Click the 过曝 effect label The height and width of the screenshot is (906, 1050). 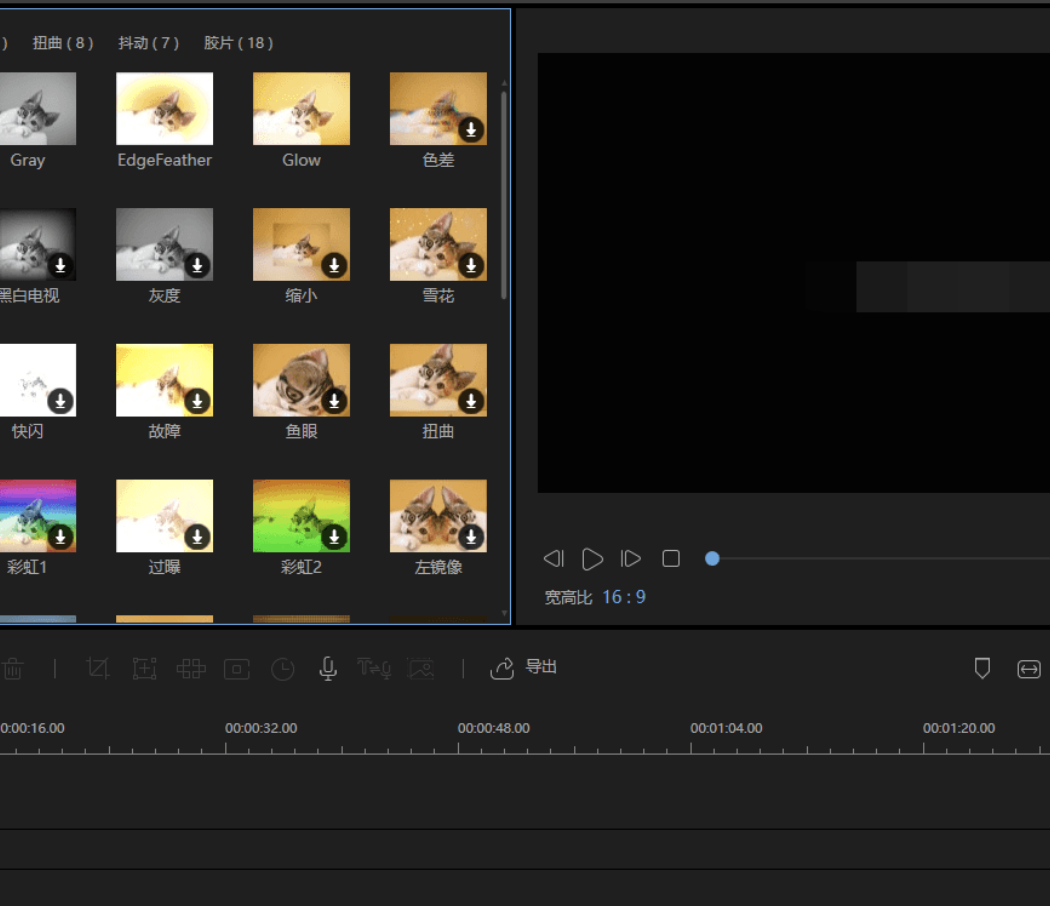pyautogui.click(x=165, y=567)
